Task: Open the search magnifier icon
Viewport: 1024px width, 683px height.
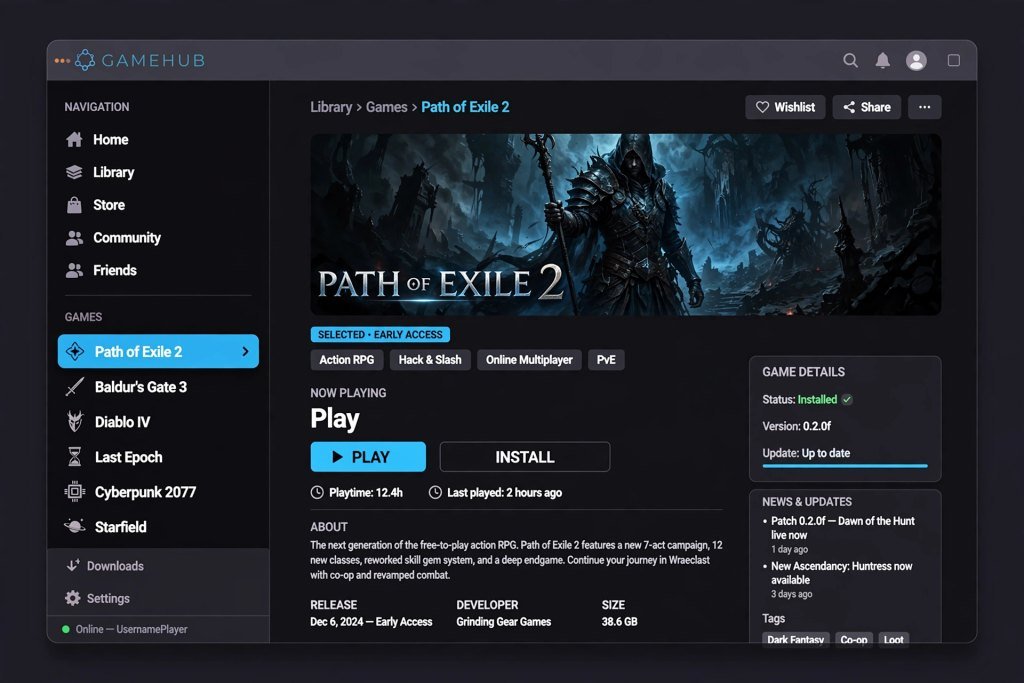Action: 850,61
